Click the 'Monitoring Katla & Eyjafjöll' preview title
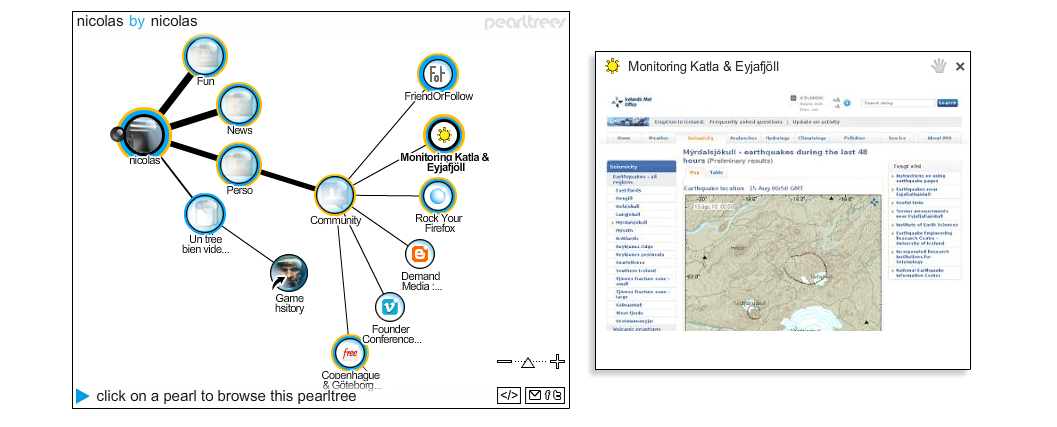Viewport: 1057px width, 427px height. 704,67
